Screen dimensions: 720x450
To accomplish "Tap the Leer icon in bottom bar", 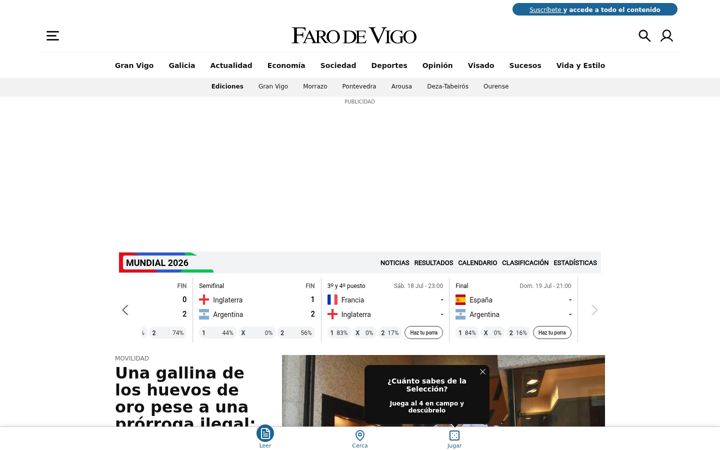I will pyautogui.click(x=265, y=434).
